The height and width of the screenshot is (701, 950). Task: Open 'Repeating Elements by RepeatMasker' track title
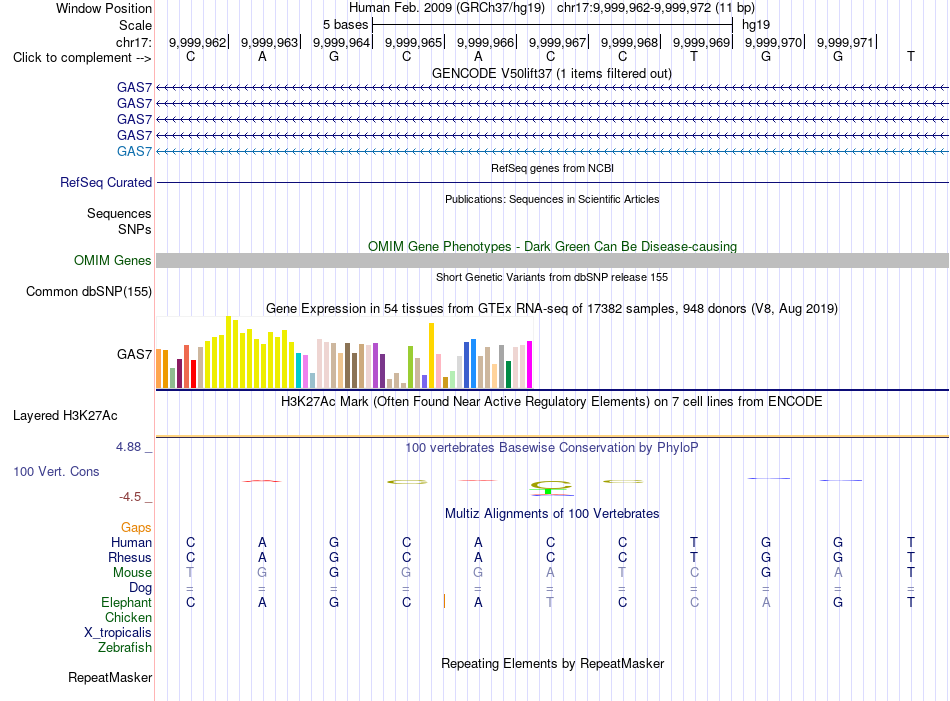552,663
